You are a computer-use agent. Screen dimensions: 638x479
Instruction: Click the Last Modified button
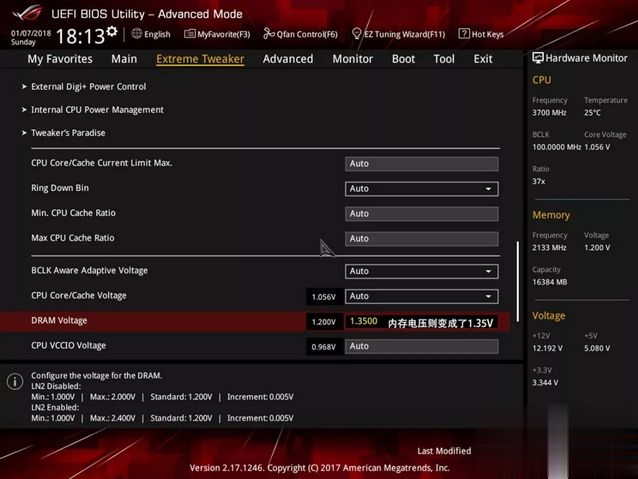click(x=444, y=451)
